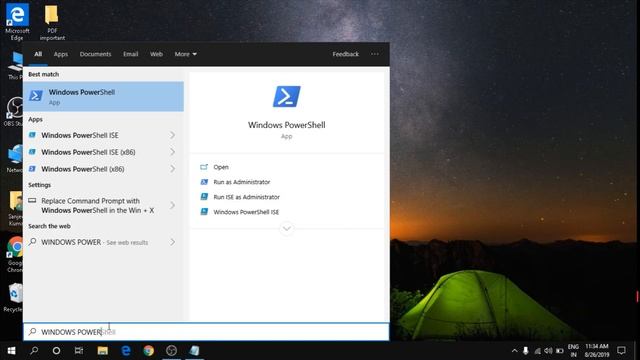Open Cortana circle on taskbar

click(x=56, y=351)
